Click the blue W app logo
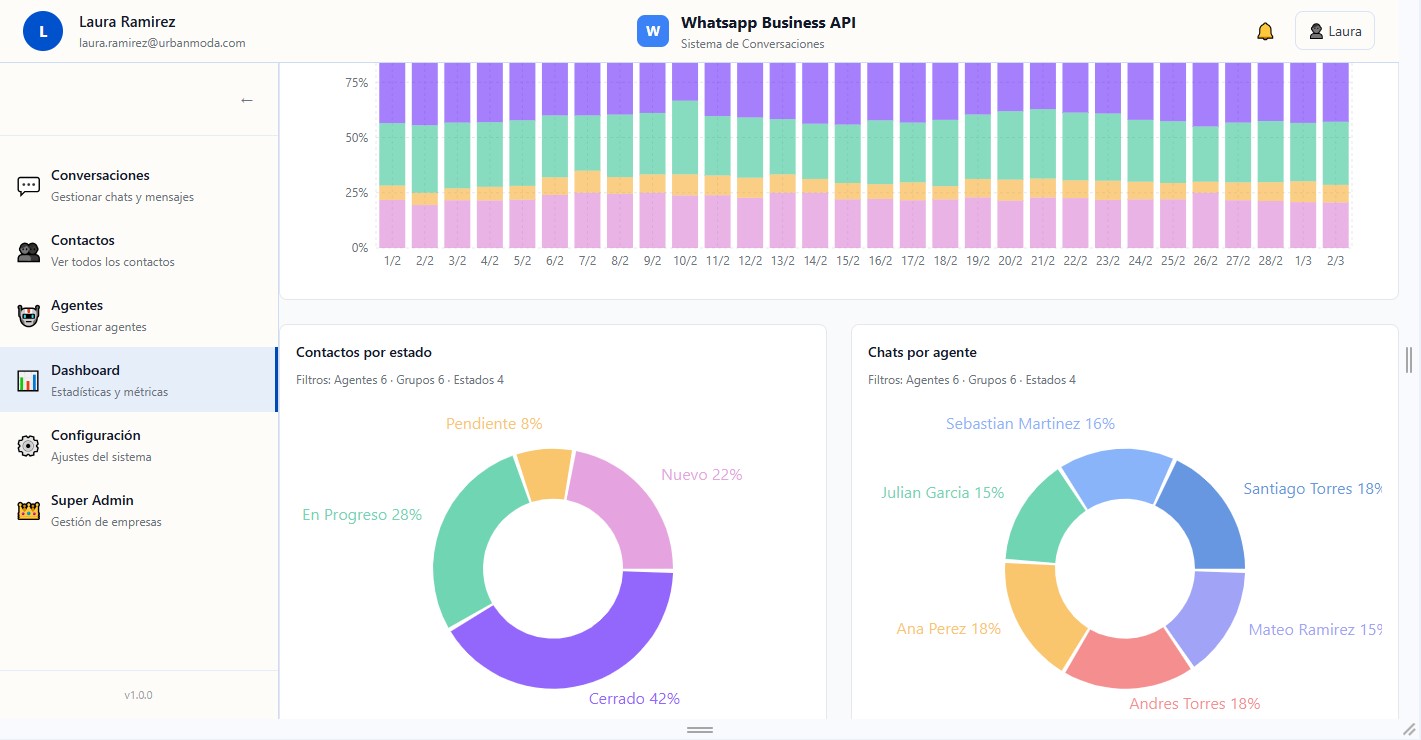Image resolution: width=1421 pixels, height=740 pixels. coord(653,31)
